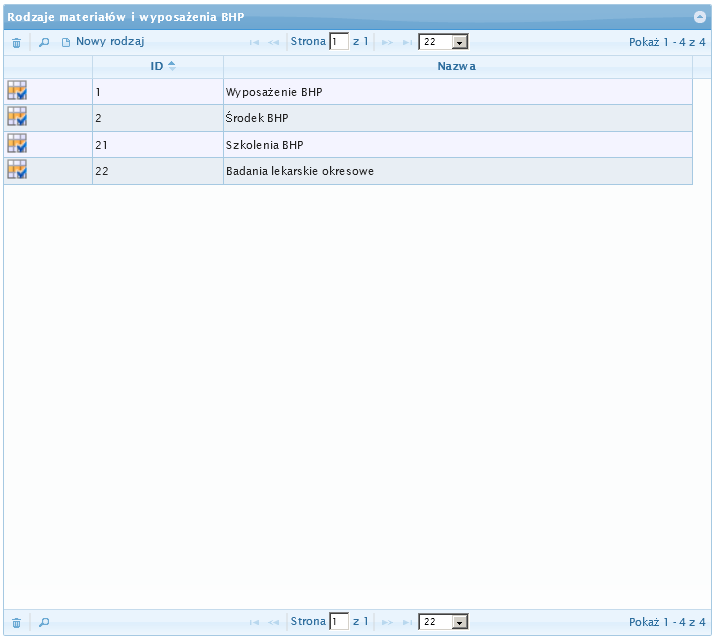This screenshot has height=640, width=716.
Task: Click grid icon for Badania lekarskie okresowe
Action: pyautogui.click(x=17, y=169)
